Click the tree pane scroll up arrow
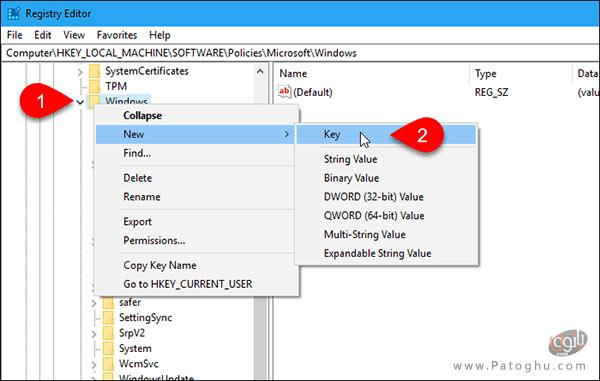This screenshot has width=600, height=381. pyautogui.click(x=260, y=71)
